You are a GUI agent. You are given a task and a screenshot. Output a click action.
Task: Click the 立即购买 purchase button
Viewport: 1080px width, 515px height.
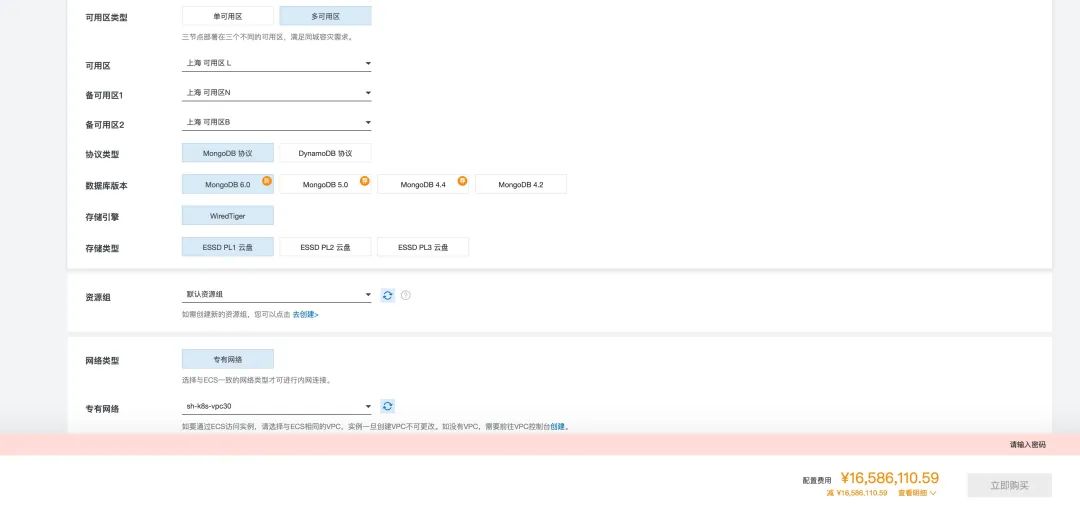(x=1009, y=485)
